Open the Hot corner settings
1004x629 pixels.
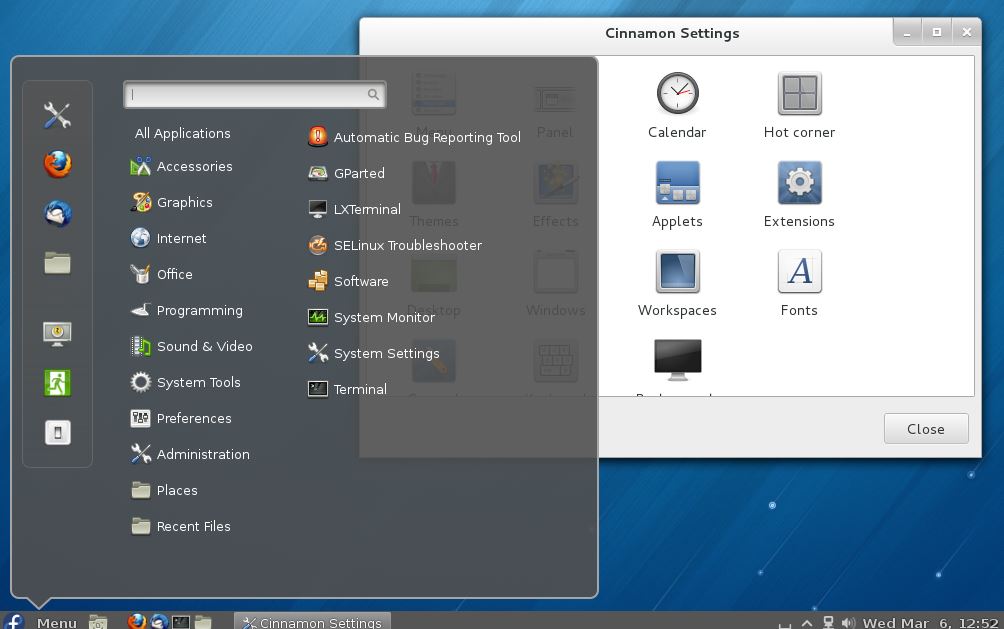tap(799, 94)
